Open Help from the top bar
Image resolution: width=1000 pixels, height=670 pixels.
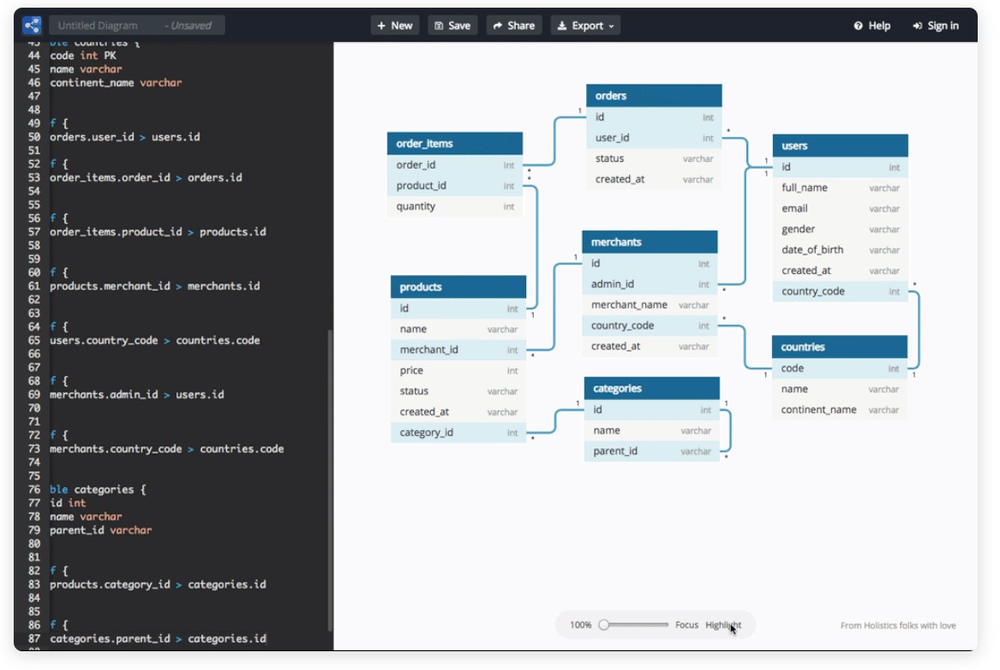872,26
